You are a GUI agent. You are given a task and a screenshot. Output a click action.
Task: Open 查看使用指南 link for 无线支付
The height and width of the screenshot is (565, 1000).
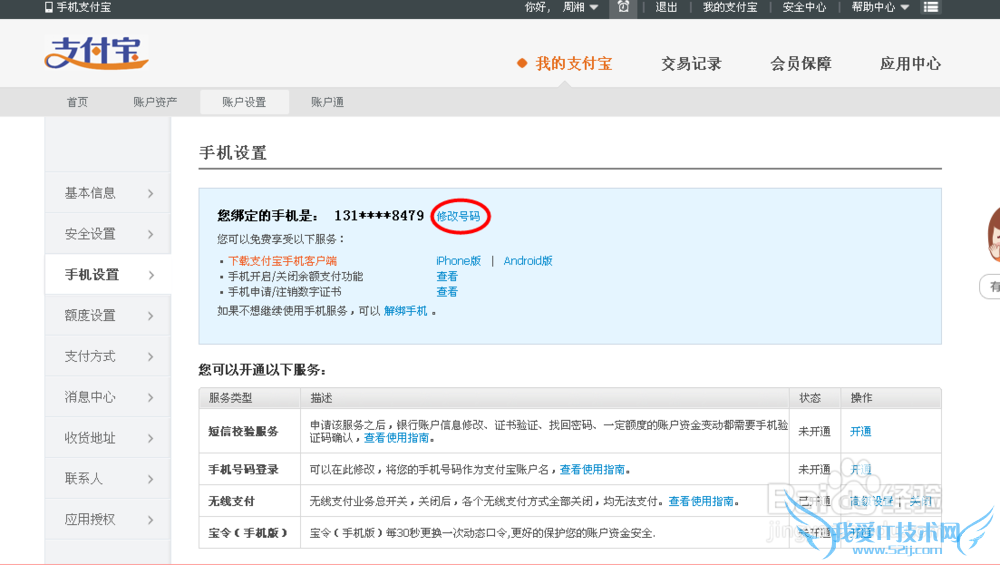click(x=701, y=501)
